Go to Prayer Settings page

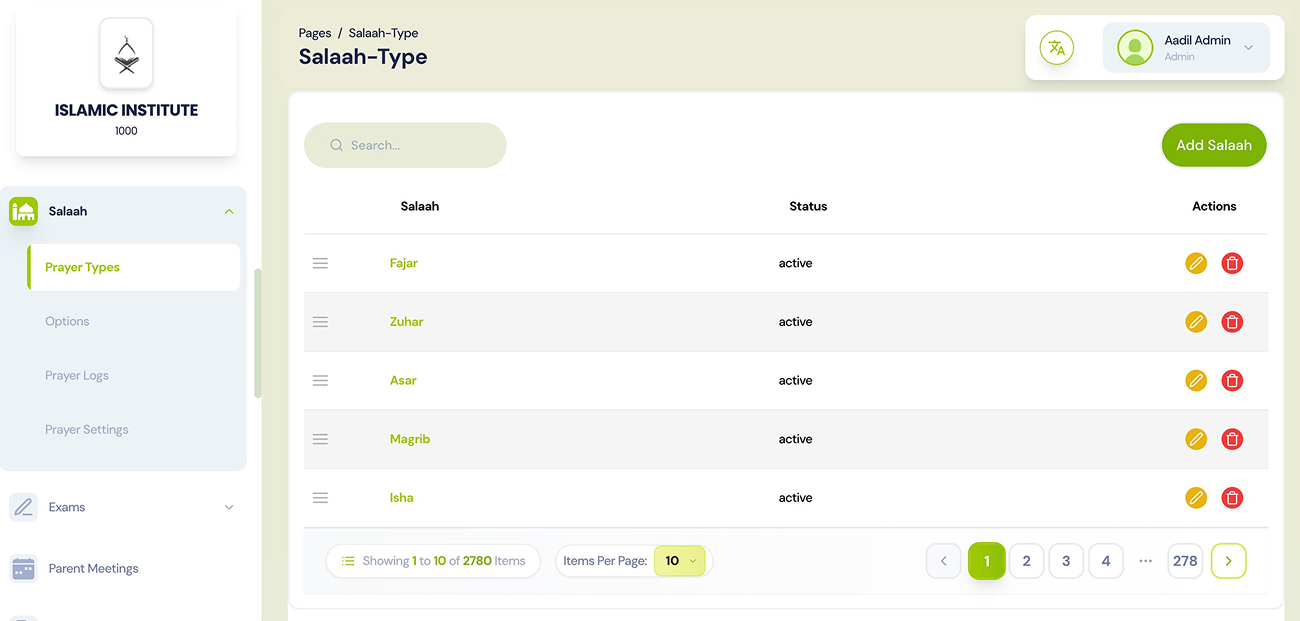[x=87, y=430]
